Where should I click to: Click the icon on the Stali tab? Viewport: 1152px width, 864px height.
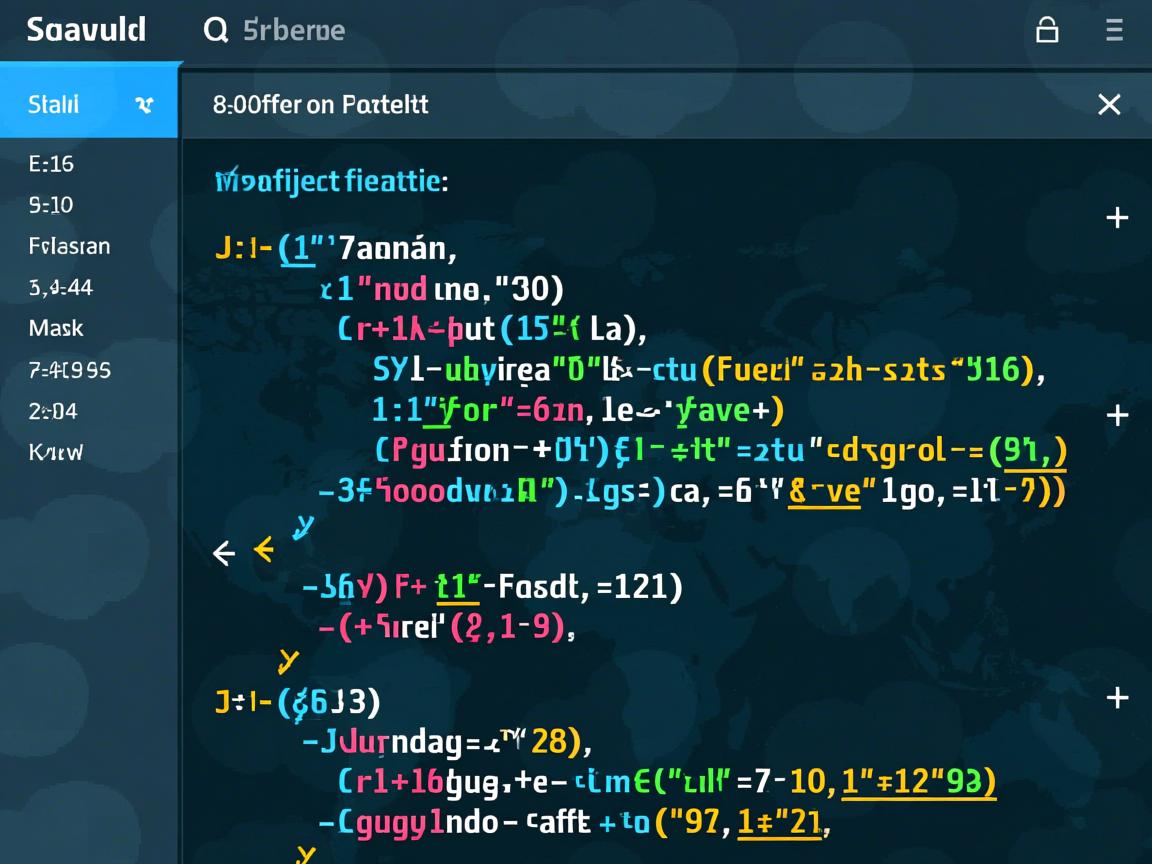[144, 104]
